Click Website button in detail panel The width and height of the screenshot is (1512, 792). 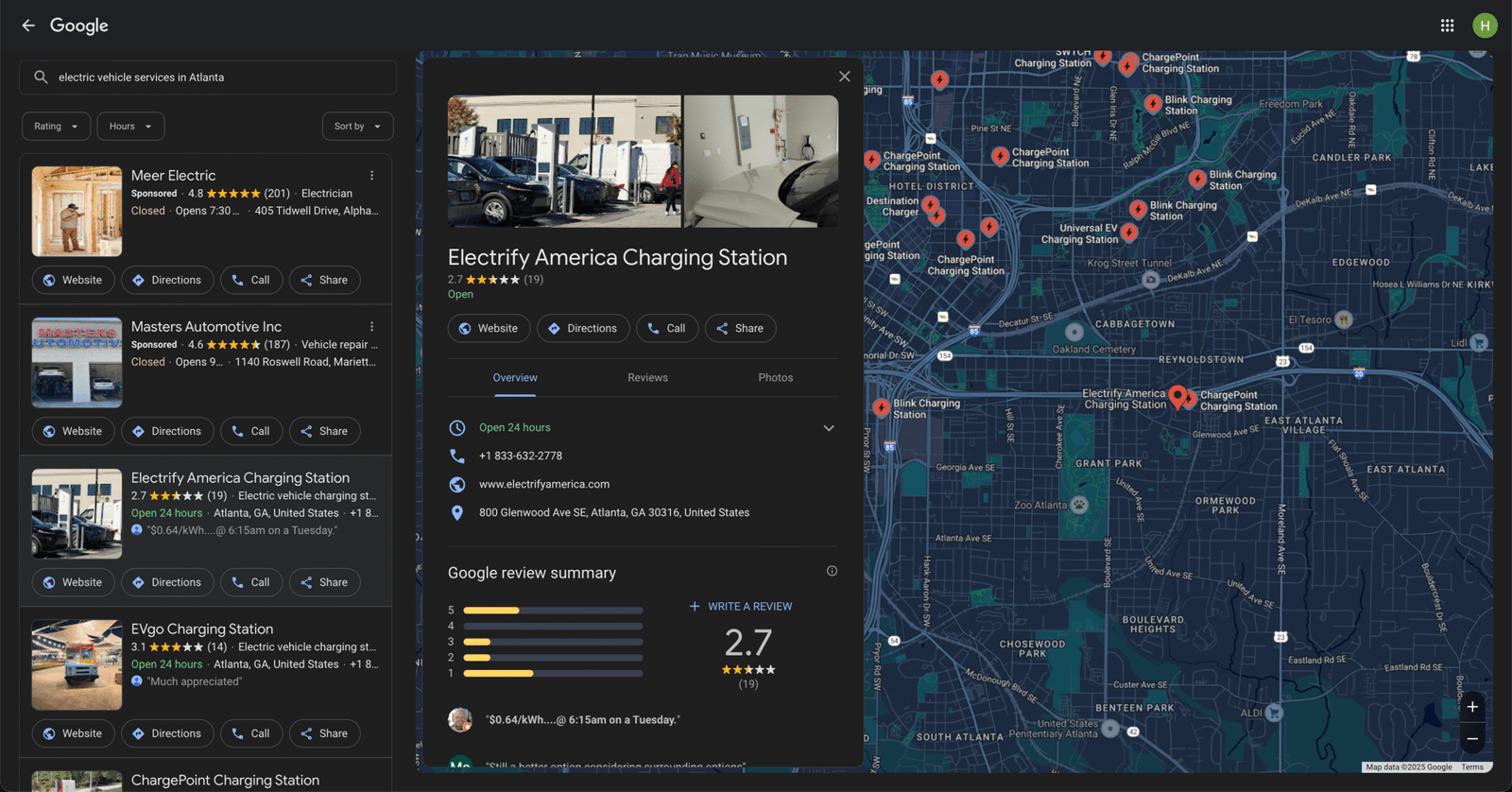click(x=489, y=329)
